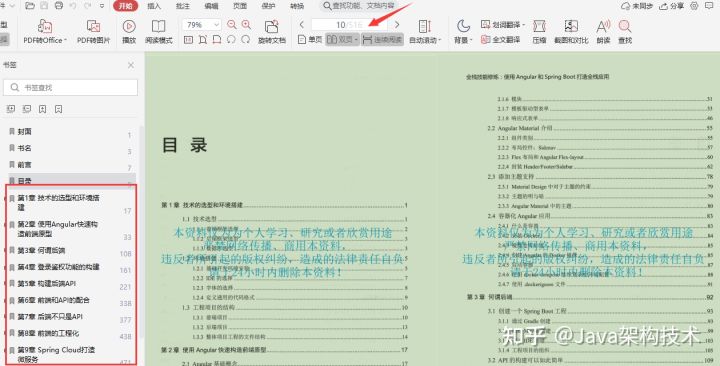Toggle 双页 double page view
The height and width of the screenshot is (366, 720).
343,40
